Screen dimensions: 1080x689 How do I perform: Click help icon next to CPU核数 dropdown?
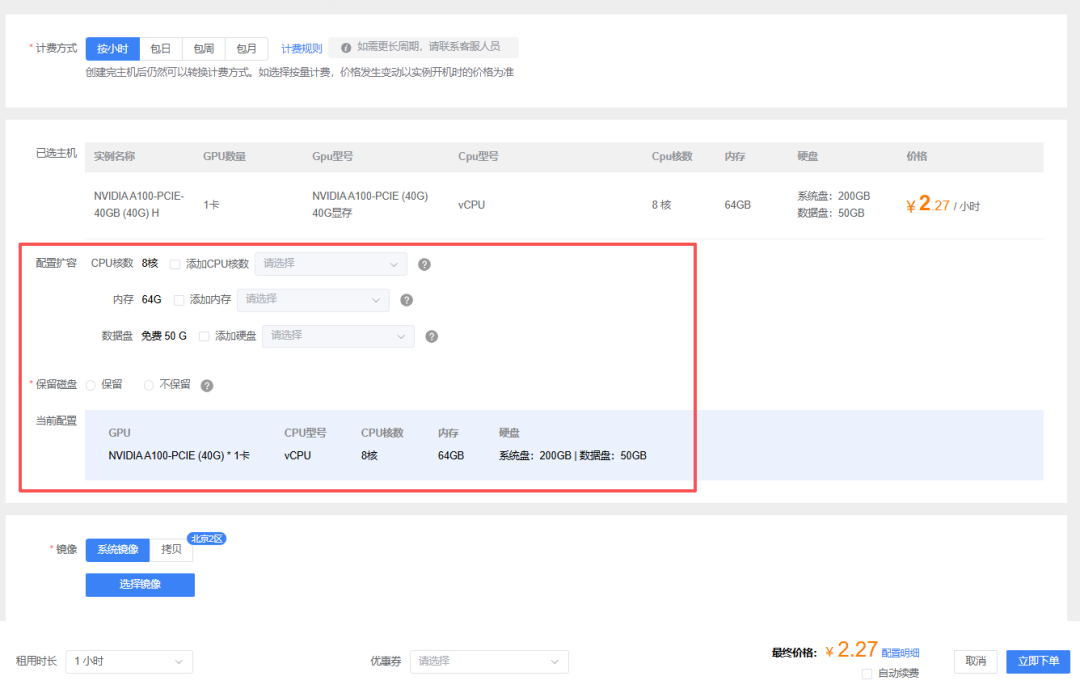pos(424,265)
